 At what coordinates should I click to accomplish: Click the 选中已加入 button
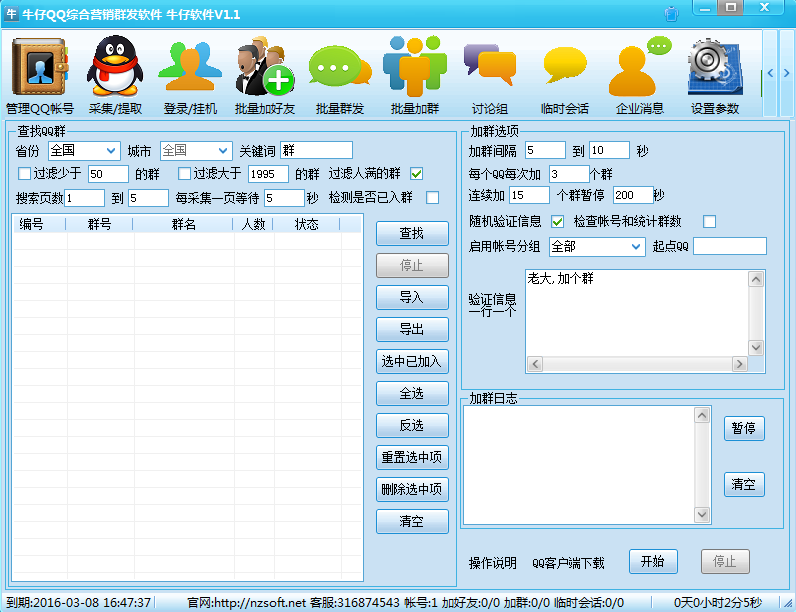(412, 361)
